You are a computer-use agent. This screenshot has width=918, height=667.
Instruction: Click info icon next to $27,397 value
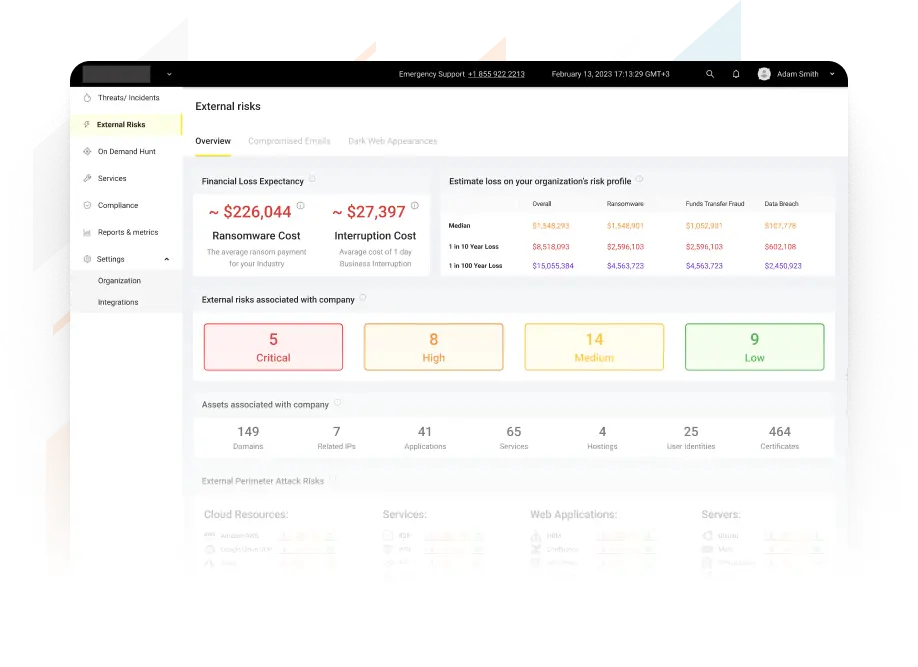tap(415, 206)
